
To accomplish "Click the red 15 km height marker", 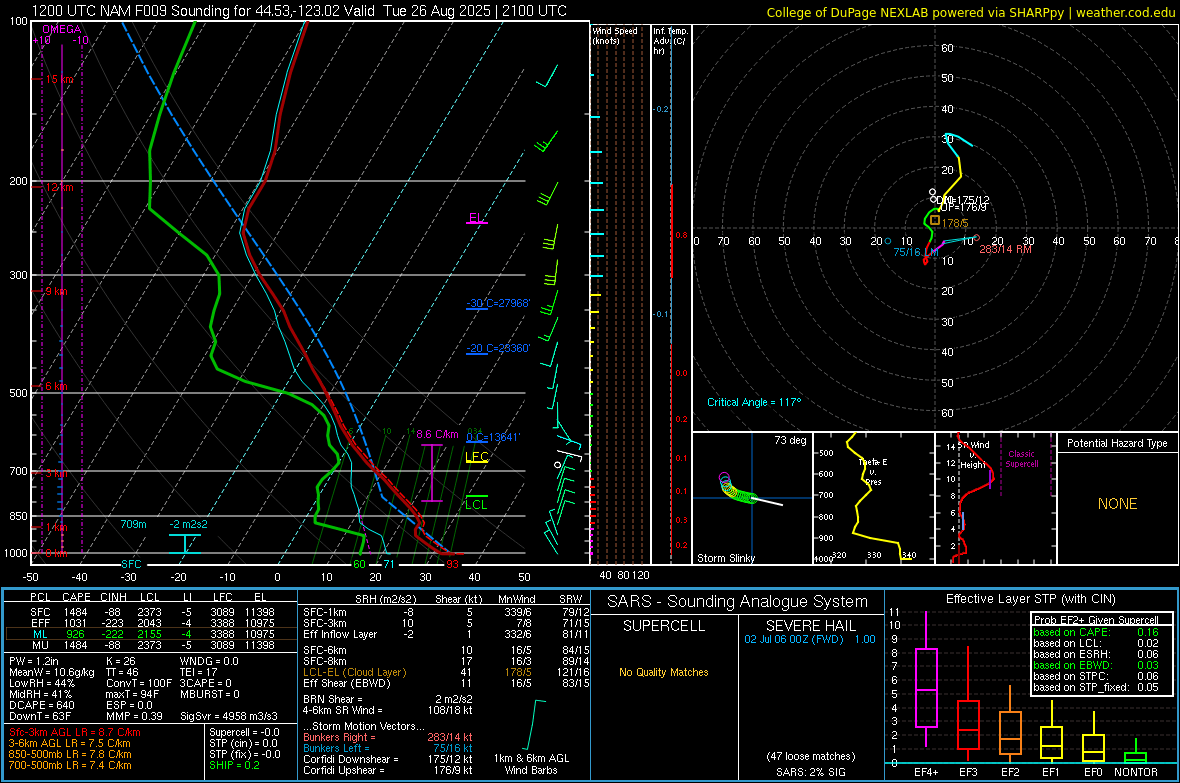I will click(x=59, y=79).
